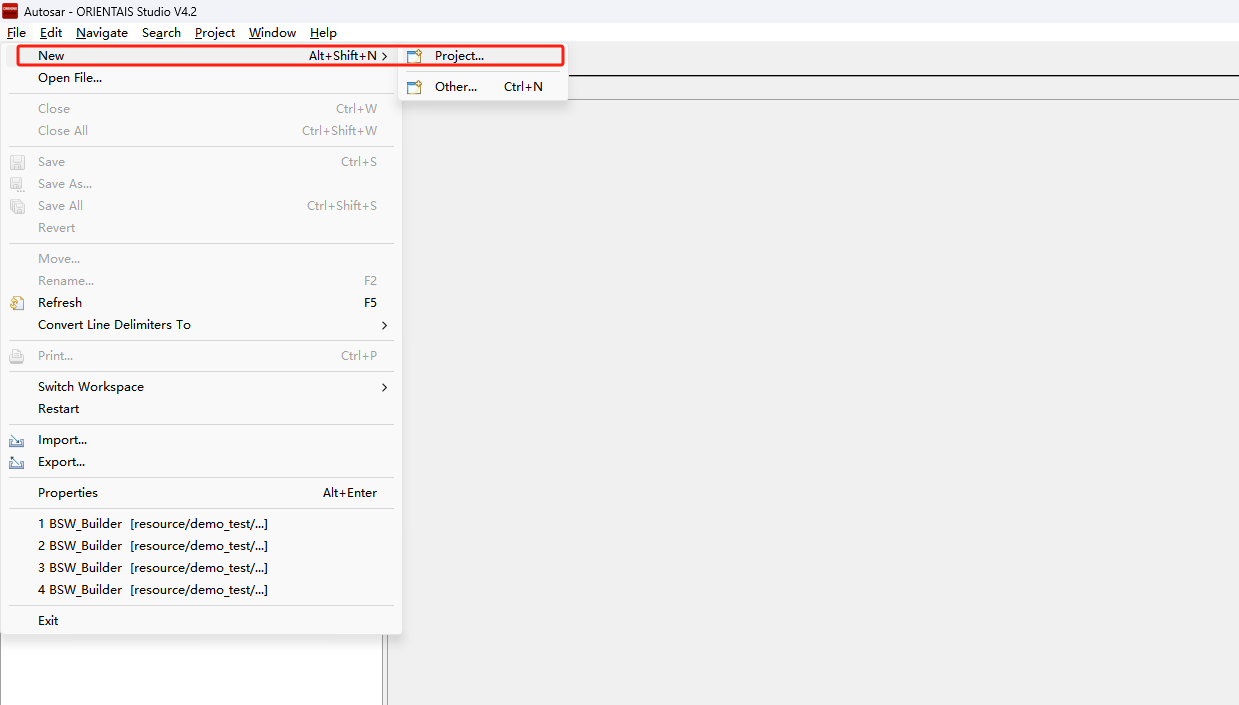
Task: Click the Import icon in File menu
Action: click(x=17, y=440)
